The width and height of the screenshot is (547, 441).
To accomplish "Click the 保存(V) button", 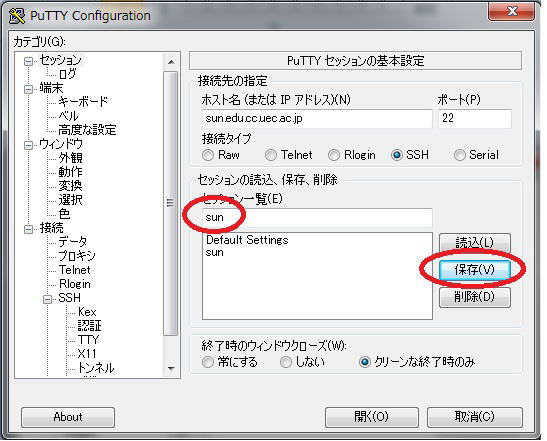I will 474,270.
